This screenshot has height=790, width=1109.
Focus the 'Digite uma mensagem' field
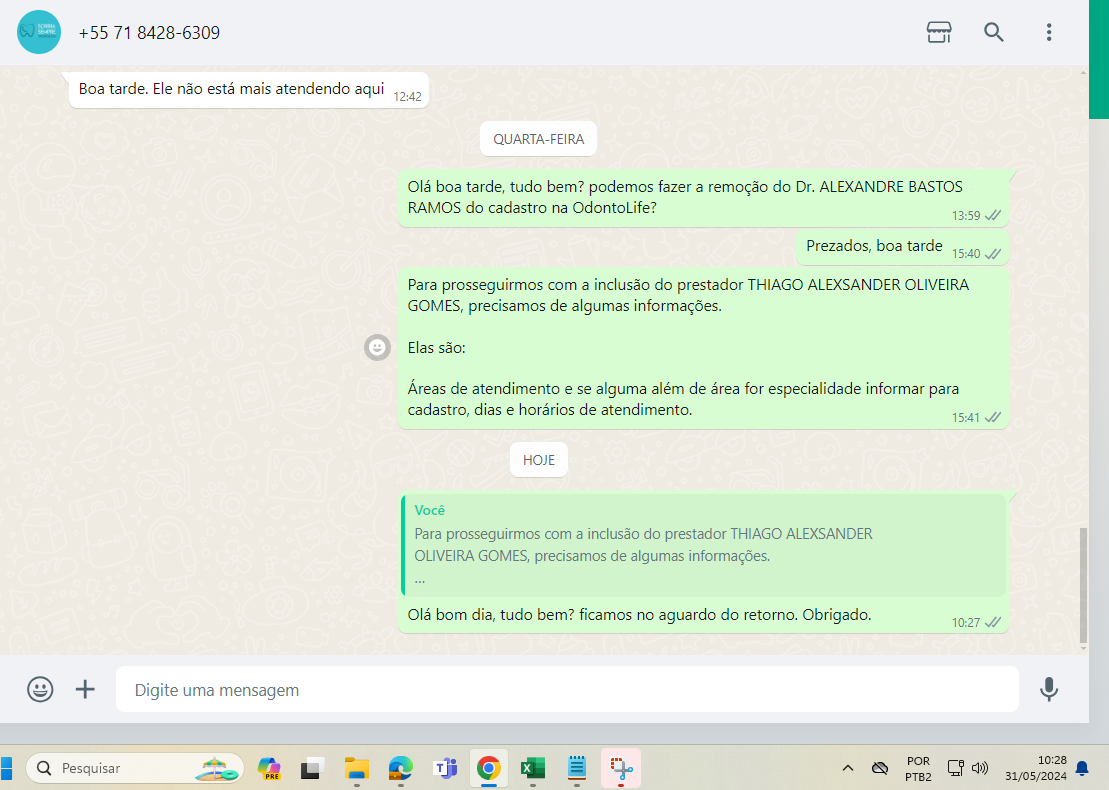point(567,689)
